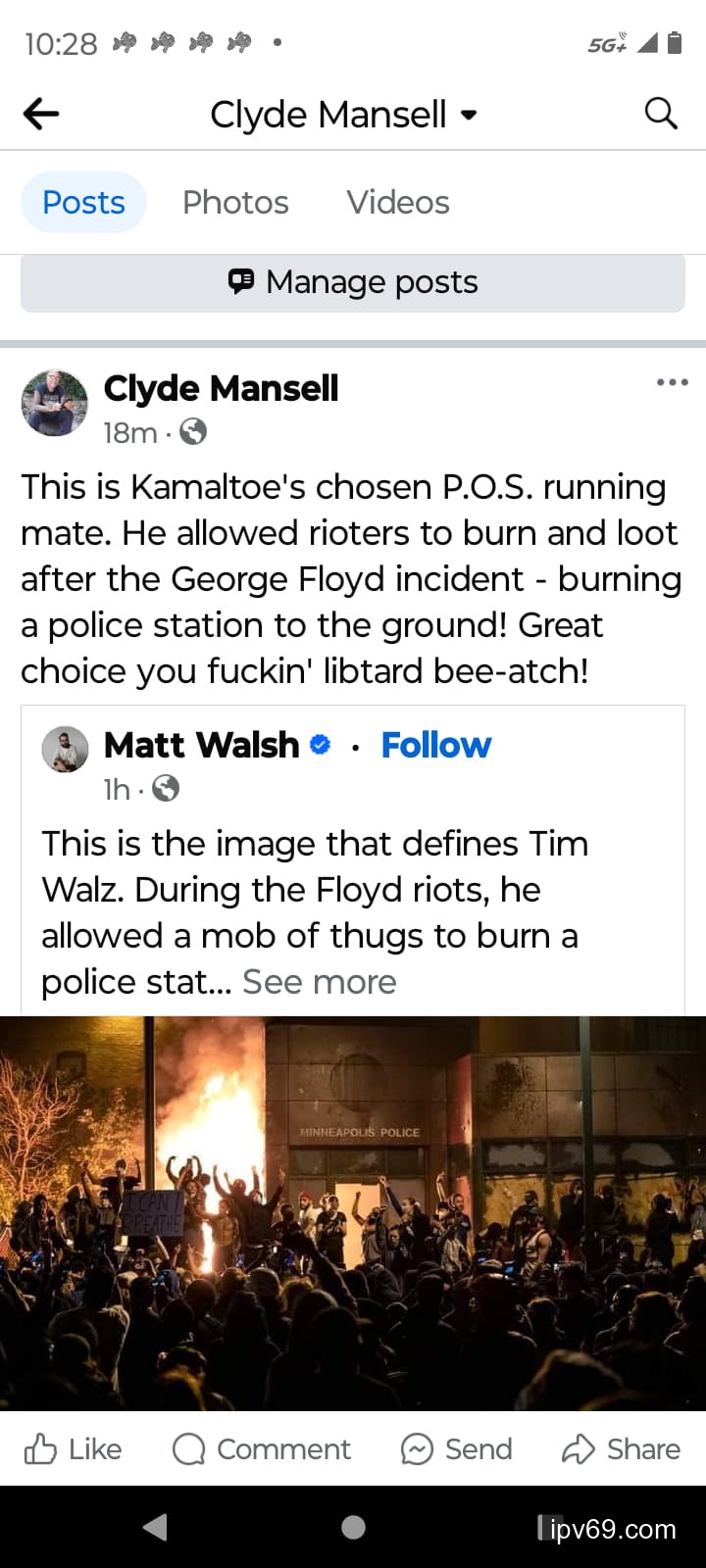Switch to the Photos tab
Image resolution: width=706 pixels, height=1568 pixels.
(x=235, y=202)
